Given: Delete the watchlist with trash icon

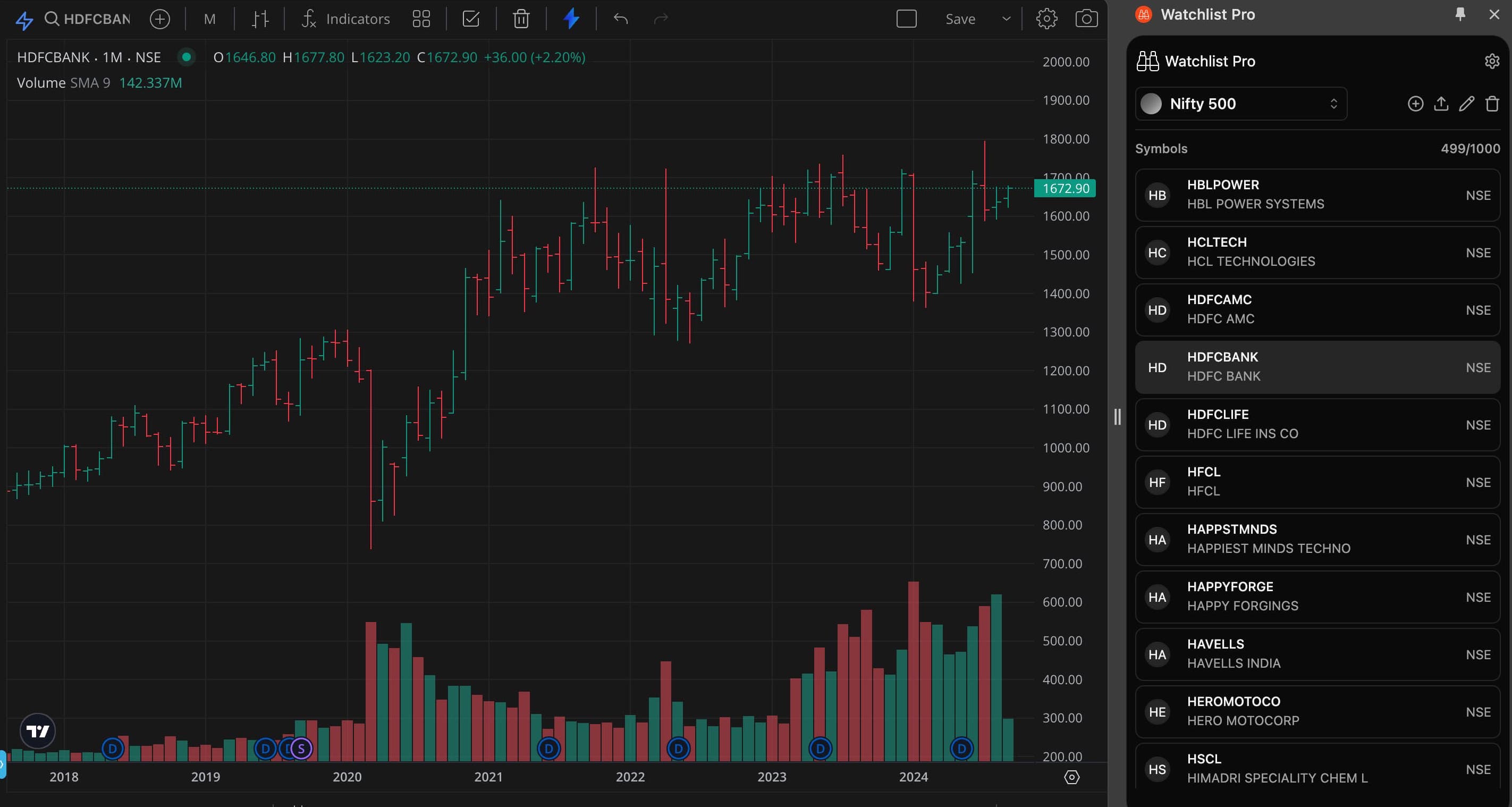Looking at the screenshot, I should (x=1492, y=104).
